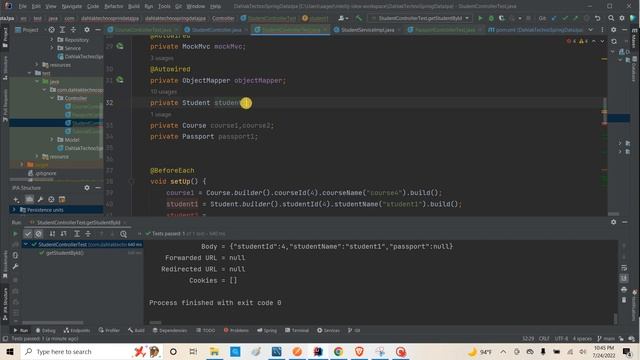Open test history clock-search icon
Image resolution: width=640 pixels, height=360 pixels.
tap(123, 234)
